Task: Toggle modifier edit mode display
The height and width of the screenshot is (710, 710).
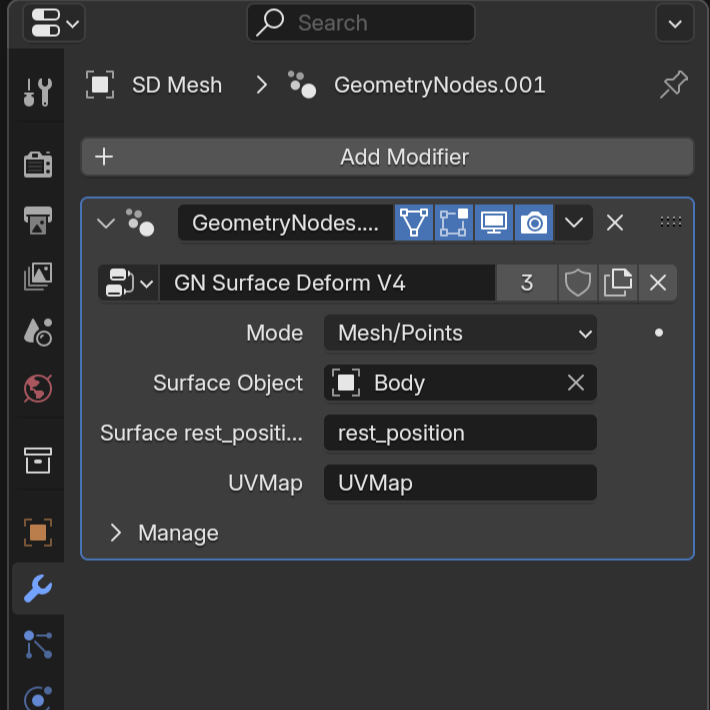Action: coord(414,223)
